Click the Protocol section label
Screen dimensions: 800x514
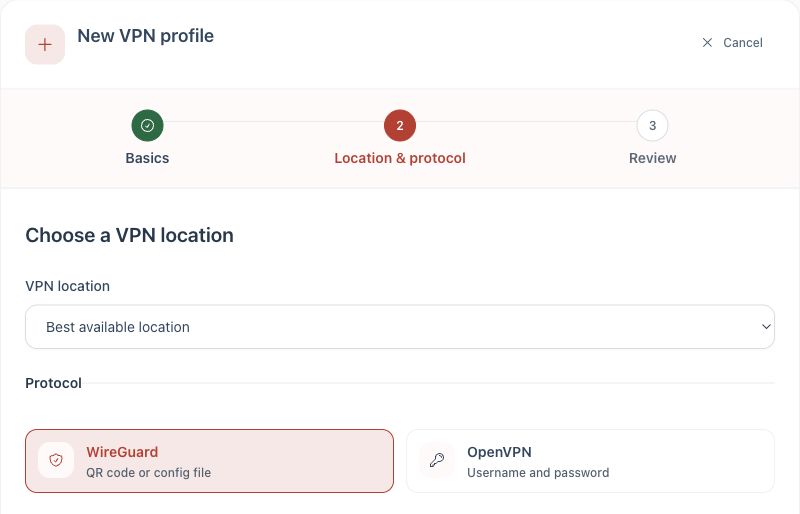[x=54, y=383]
